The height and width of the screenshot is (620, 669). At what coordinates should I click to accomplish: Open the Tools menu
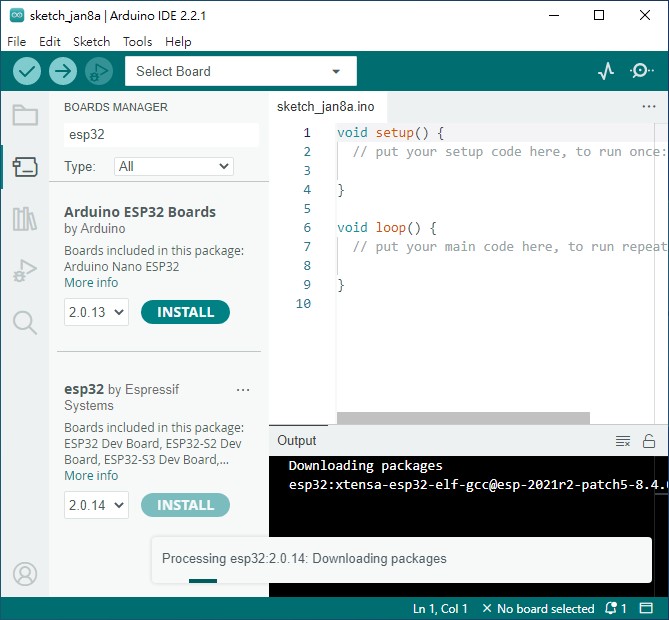(137, 42)
